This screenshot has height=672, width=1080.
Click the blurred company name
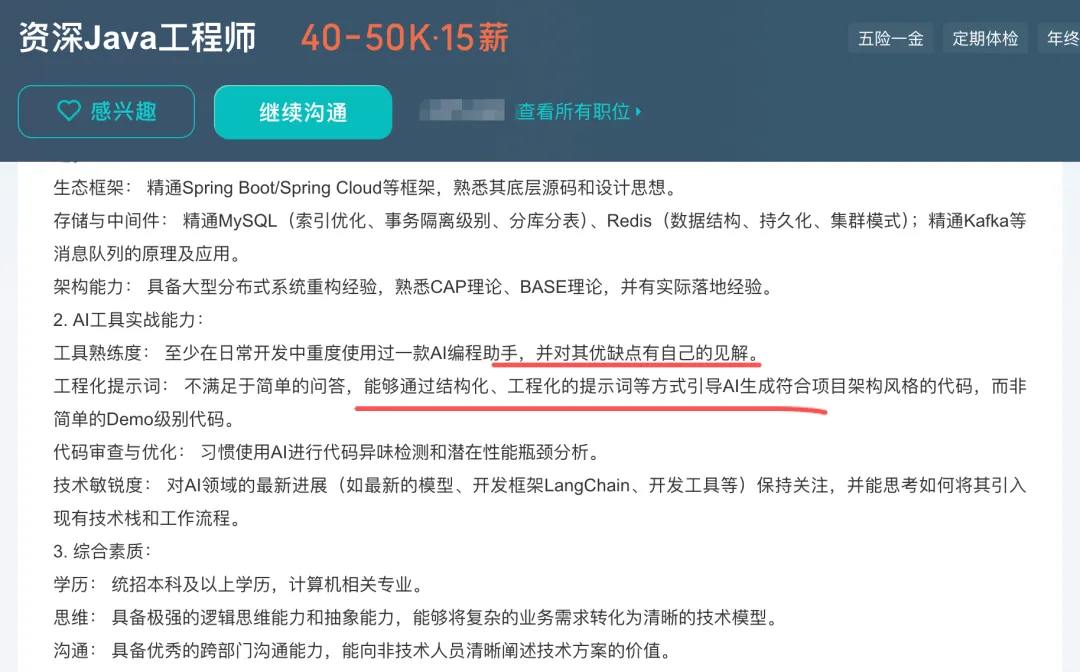click(462, 110)
